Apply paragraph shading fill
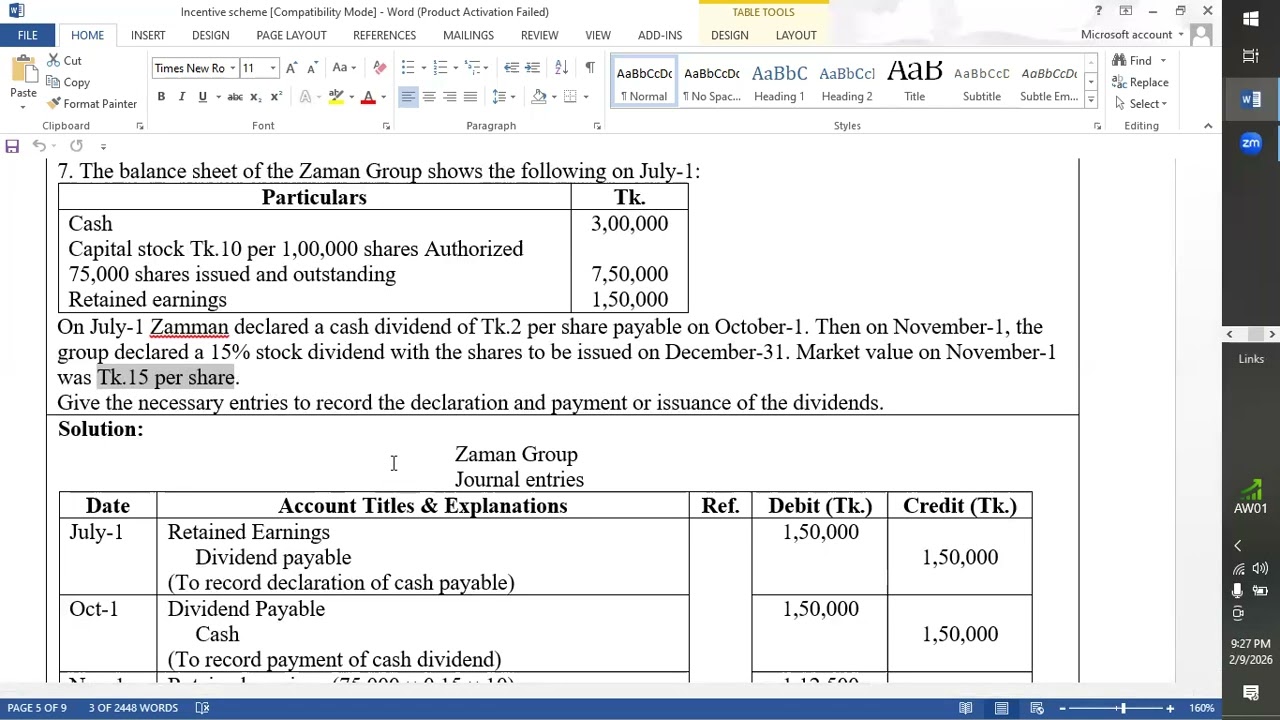The height and width of the screenshot is (720, 1280). click(539, 97)
